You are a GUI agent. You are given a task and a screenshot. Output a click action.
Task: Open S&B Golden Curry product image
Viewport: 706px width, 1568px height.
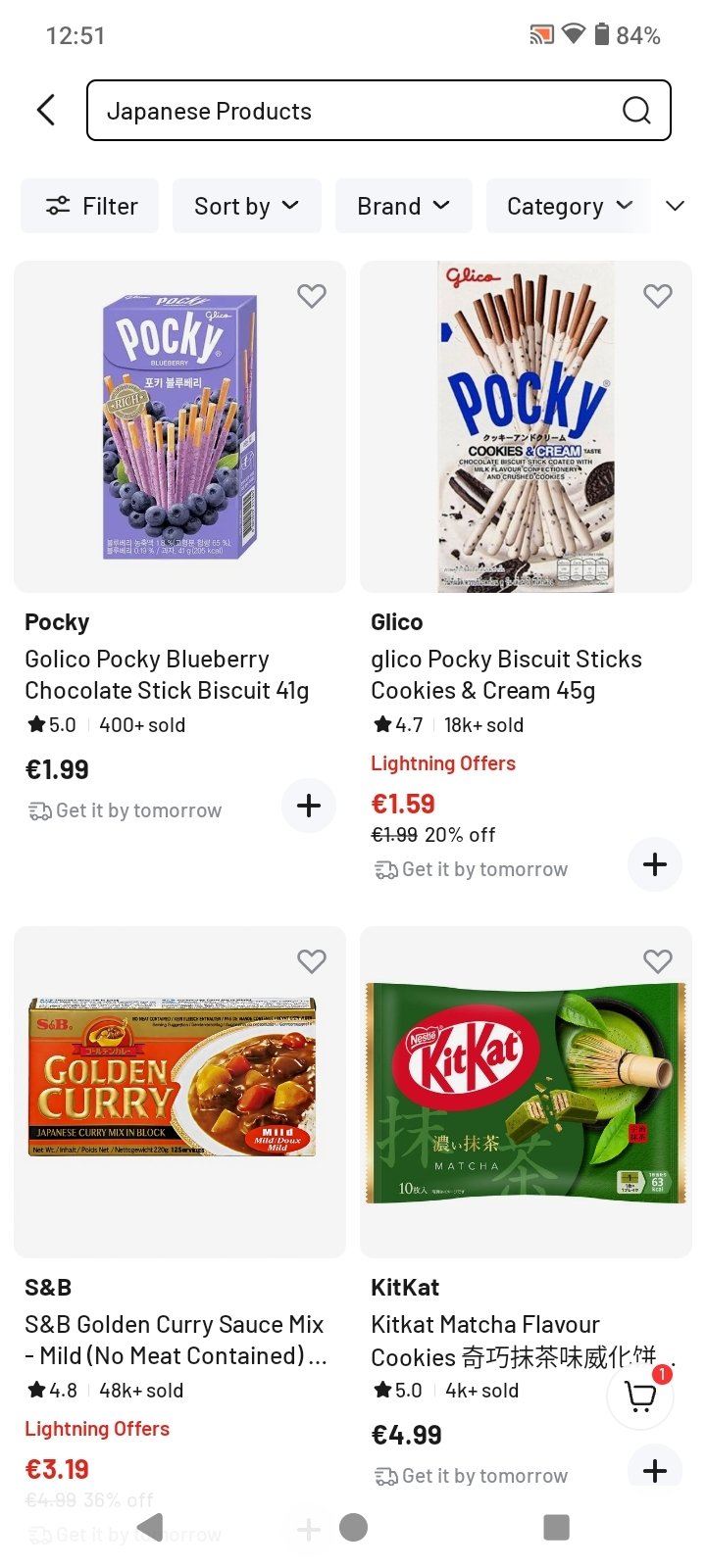click(179, 1091)
